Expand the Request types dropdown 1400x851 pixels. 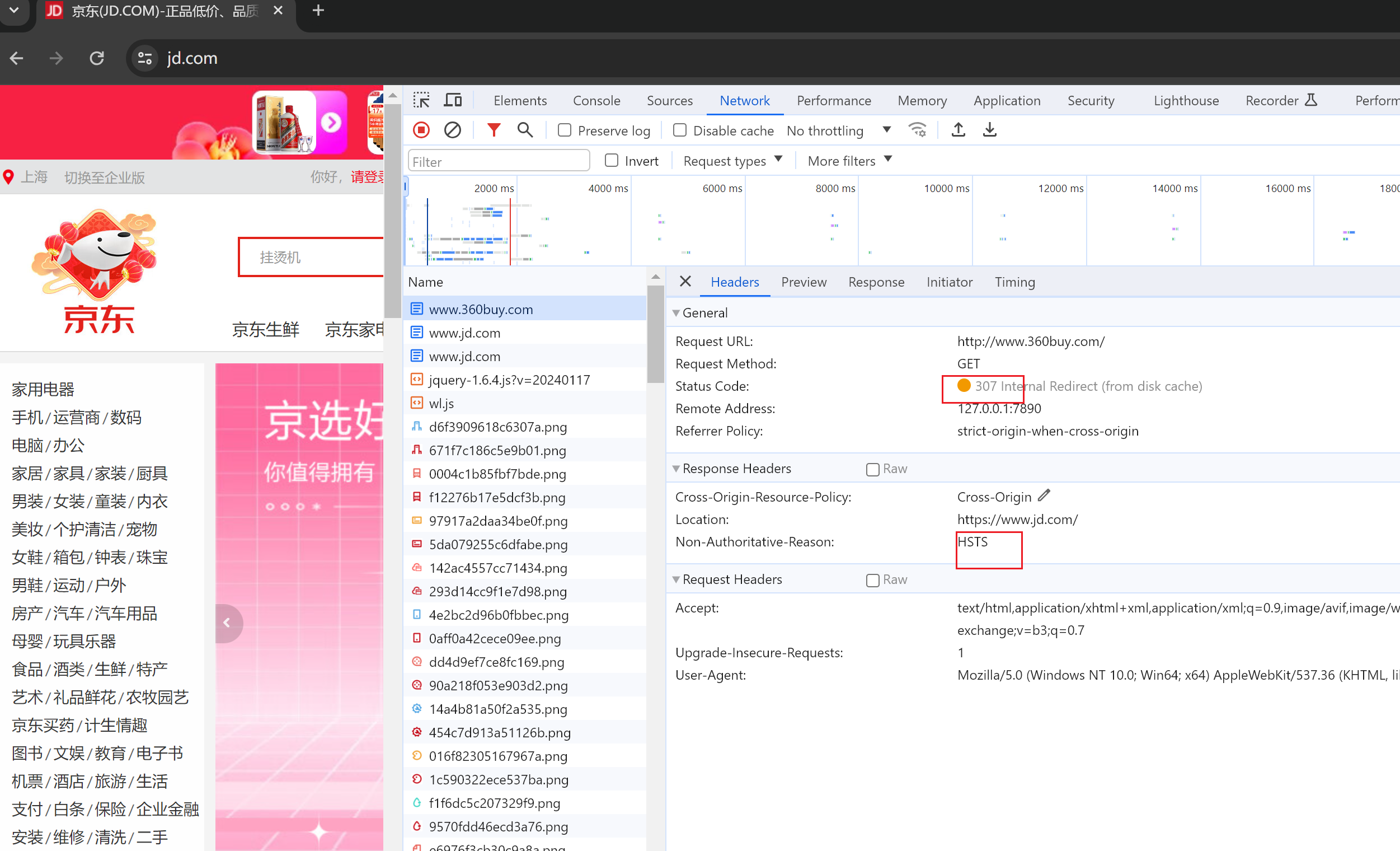tap(732, 161)
